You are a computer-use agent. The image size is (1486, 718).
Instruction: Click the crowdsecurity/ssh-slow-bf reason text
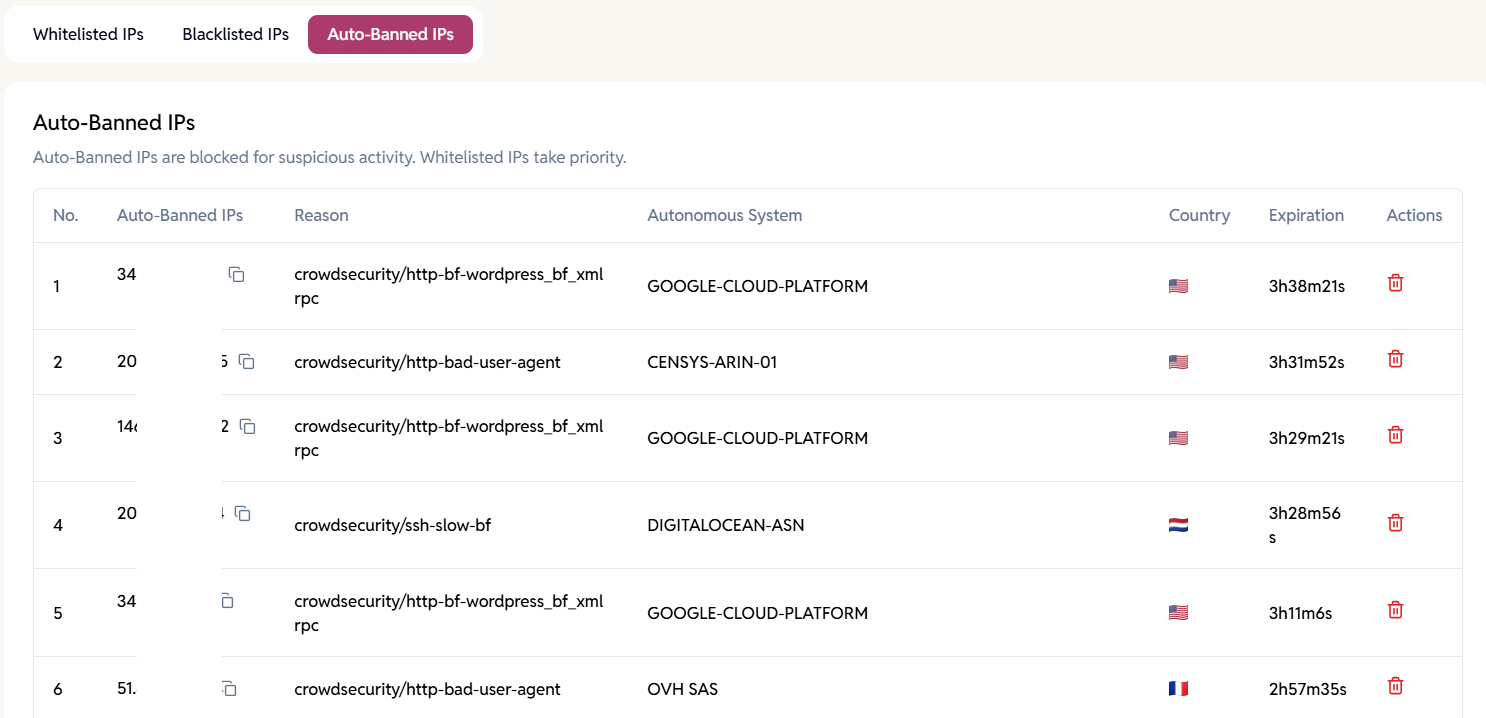(x=392, y=525)
